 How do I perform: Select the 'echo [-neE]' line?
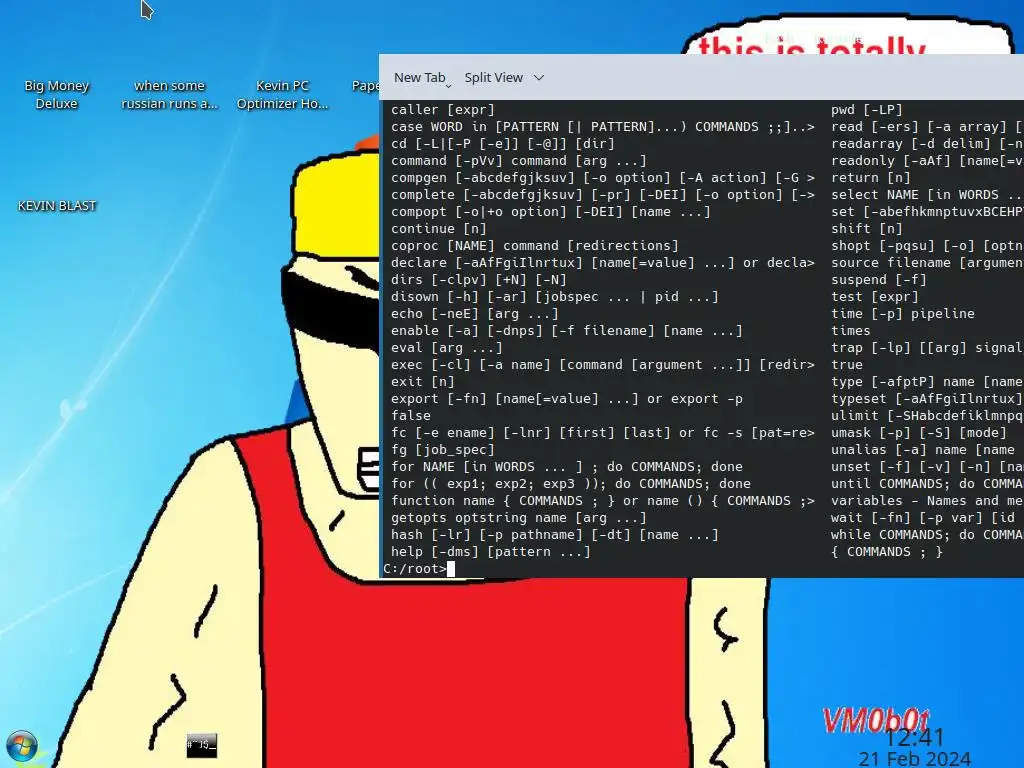[x=475, y=313]
